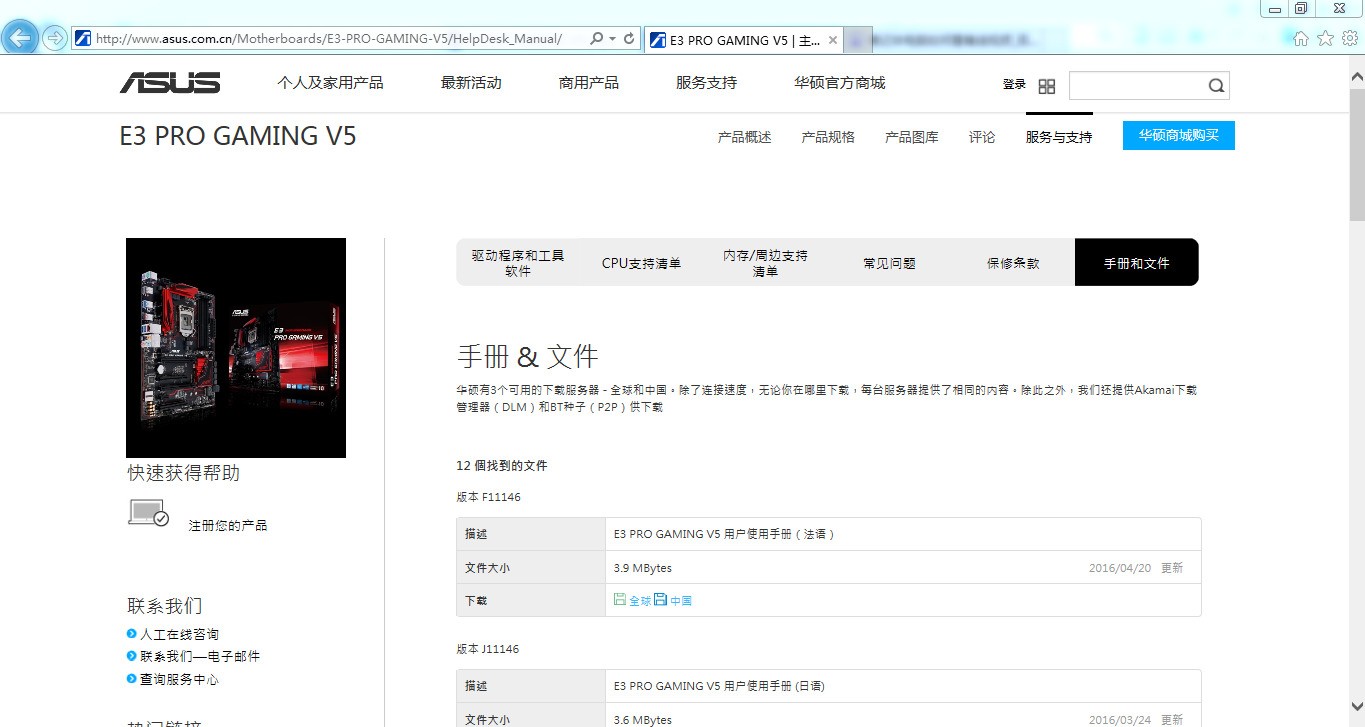Click the browser address URL field
Image resolution: width=1365 pixels, height=727 pixels.
[x=329, y=39]
